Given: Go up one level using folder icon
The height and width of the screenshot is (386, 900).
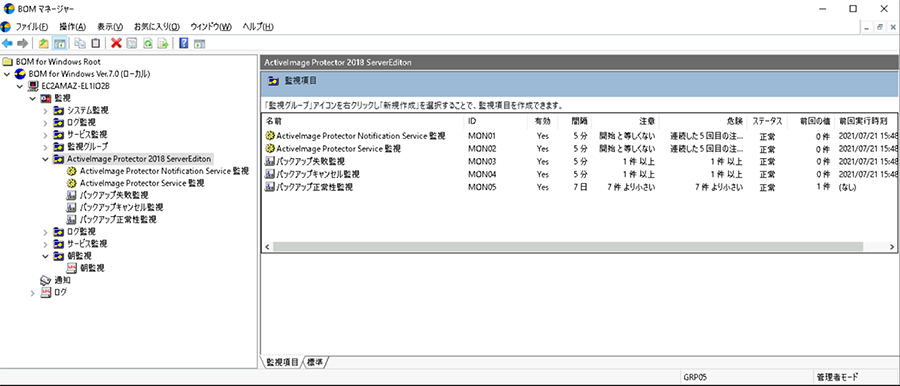Looking at the screenshot, I should click(x=44, y=43).
